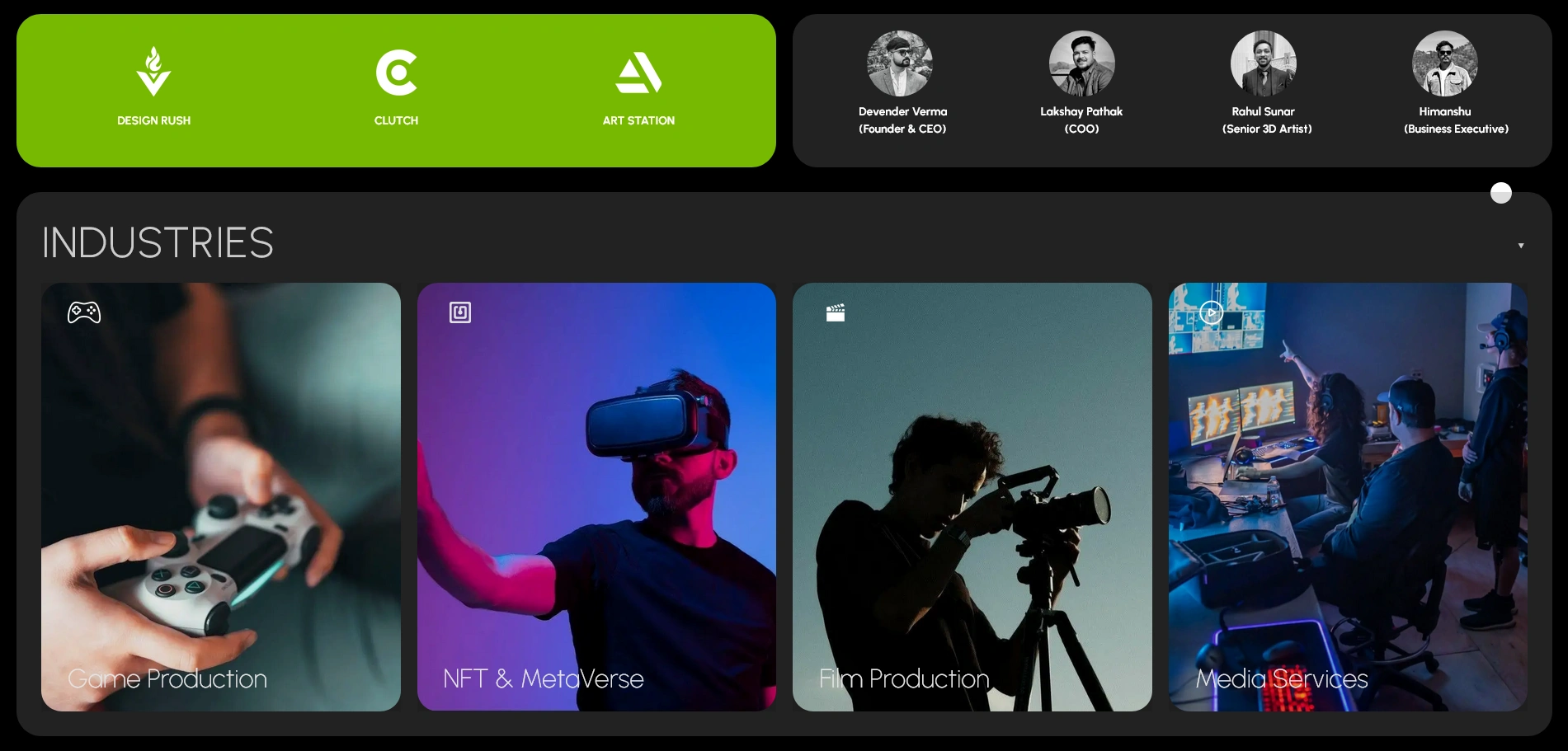Click Himanshu's profile photo
The width and height of the screenshot is (1568, 751).
(1444, 63)
